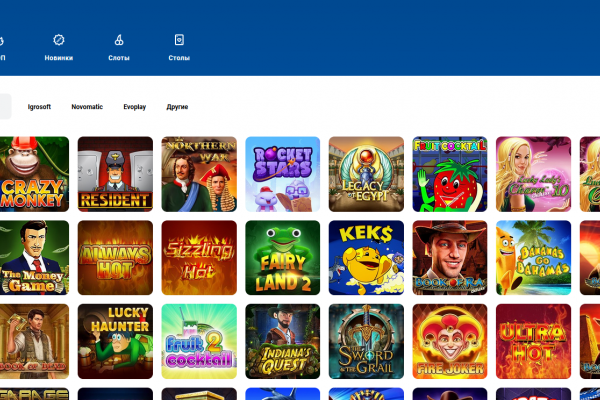This screenshot has height=400, width=600.
Task: Open the Sizzling Hot slot
Action: (x=199, y=258)
